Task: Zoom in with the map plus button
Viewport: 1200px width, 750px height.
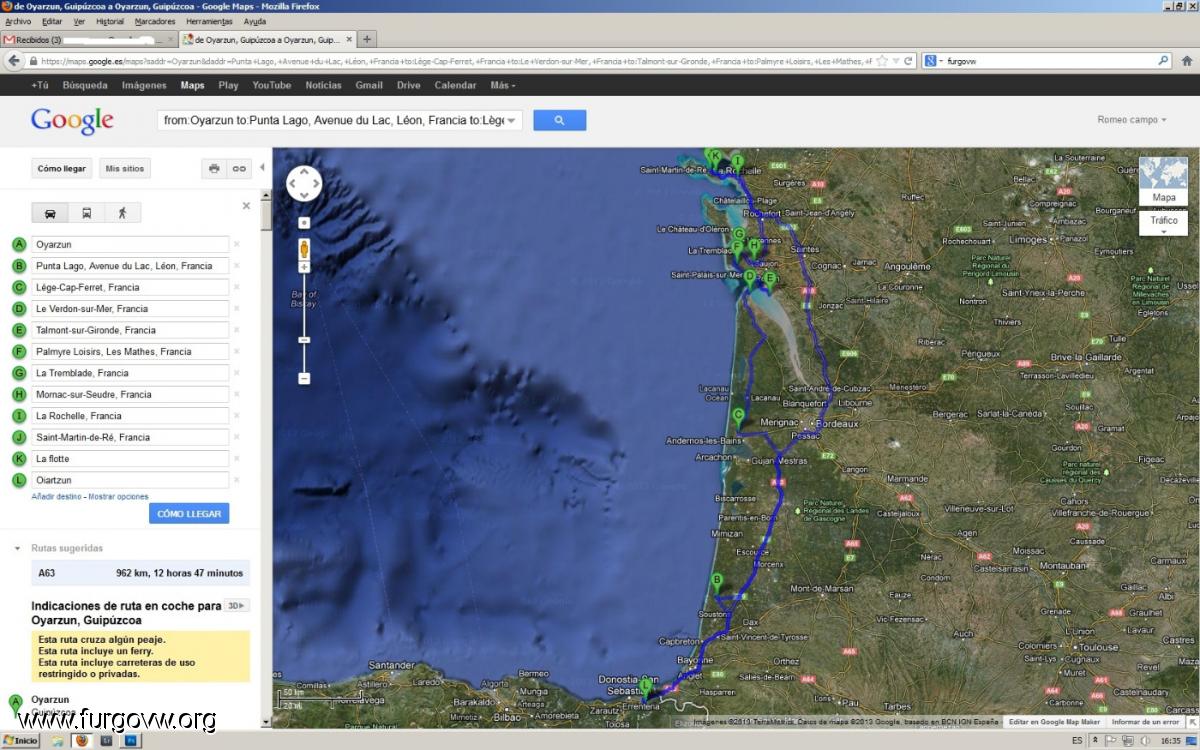Action: [x=304, y=267]
